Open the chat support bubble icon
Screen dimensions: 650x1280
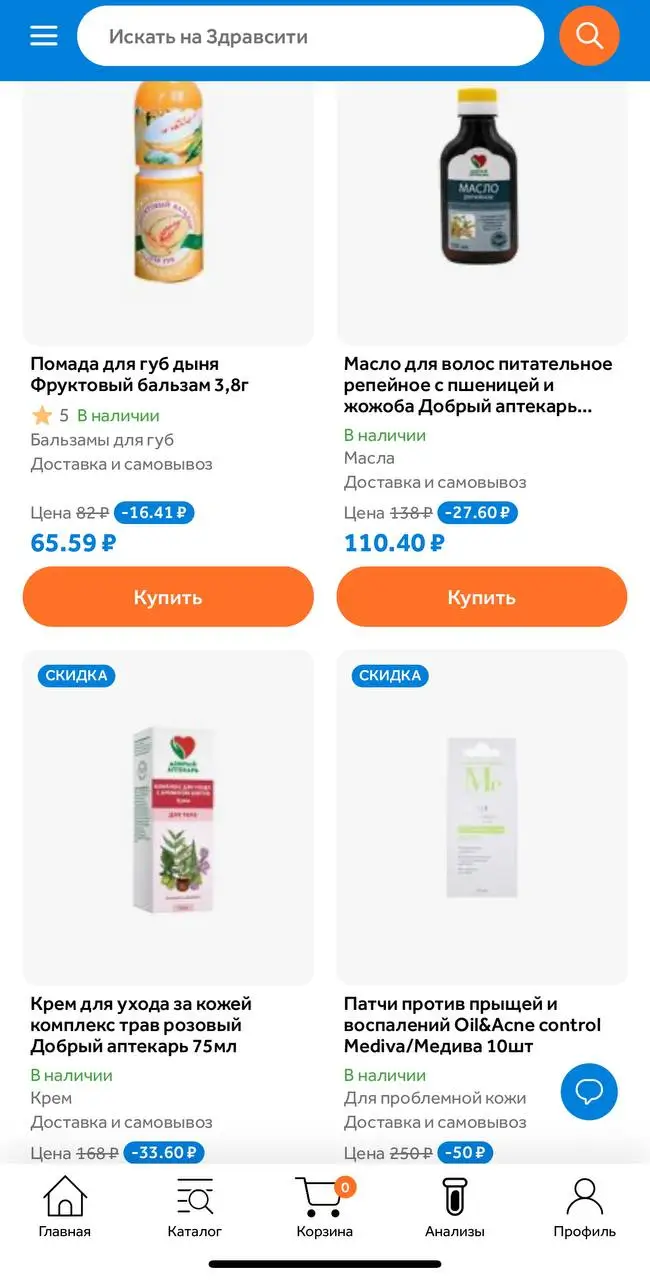pos(589,1092)
